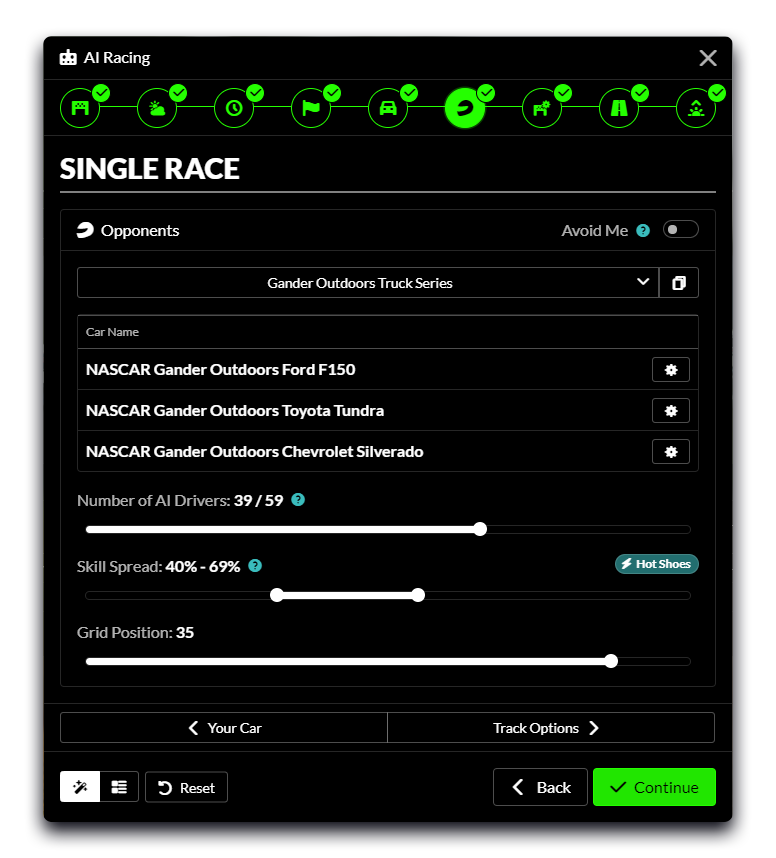Click the Grid Position 35 value

coord(185,633)
